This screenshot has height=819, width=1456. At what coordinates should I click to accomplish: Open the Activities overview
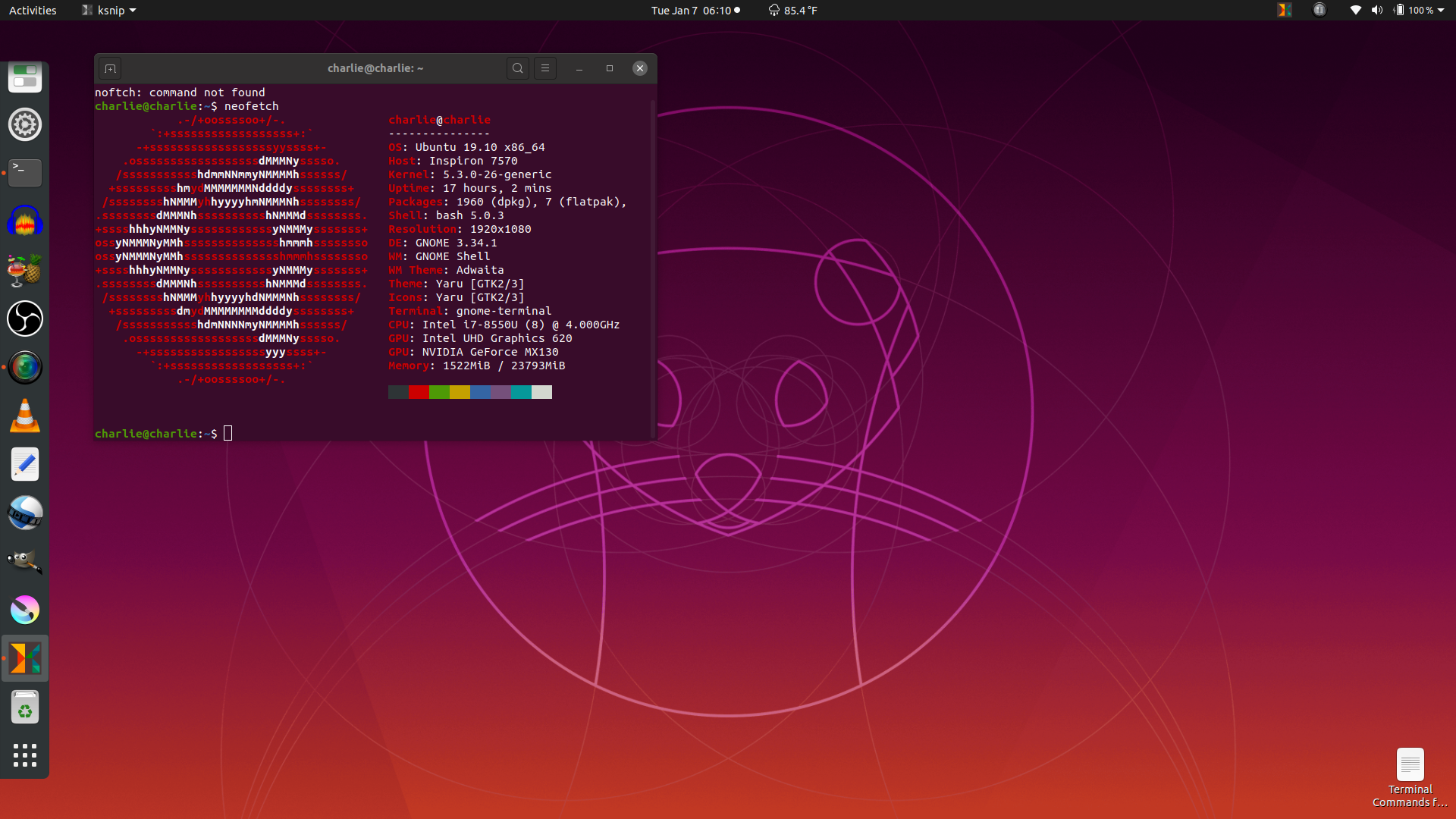click(x=33, y=10)
